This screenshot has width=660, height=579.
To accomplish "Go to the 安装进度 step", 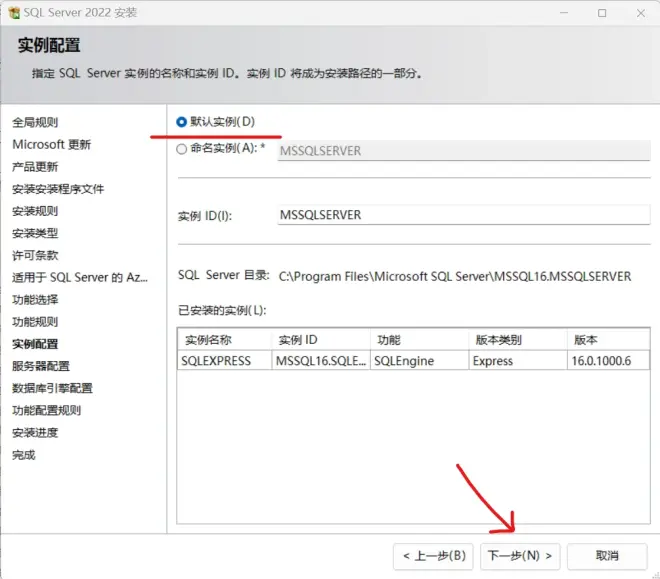I will tap(35, 433).
